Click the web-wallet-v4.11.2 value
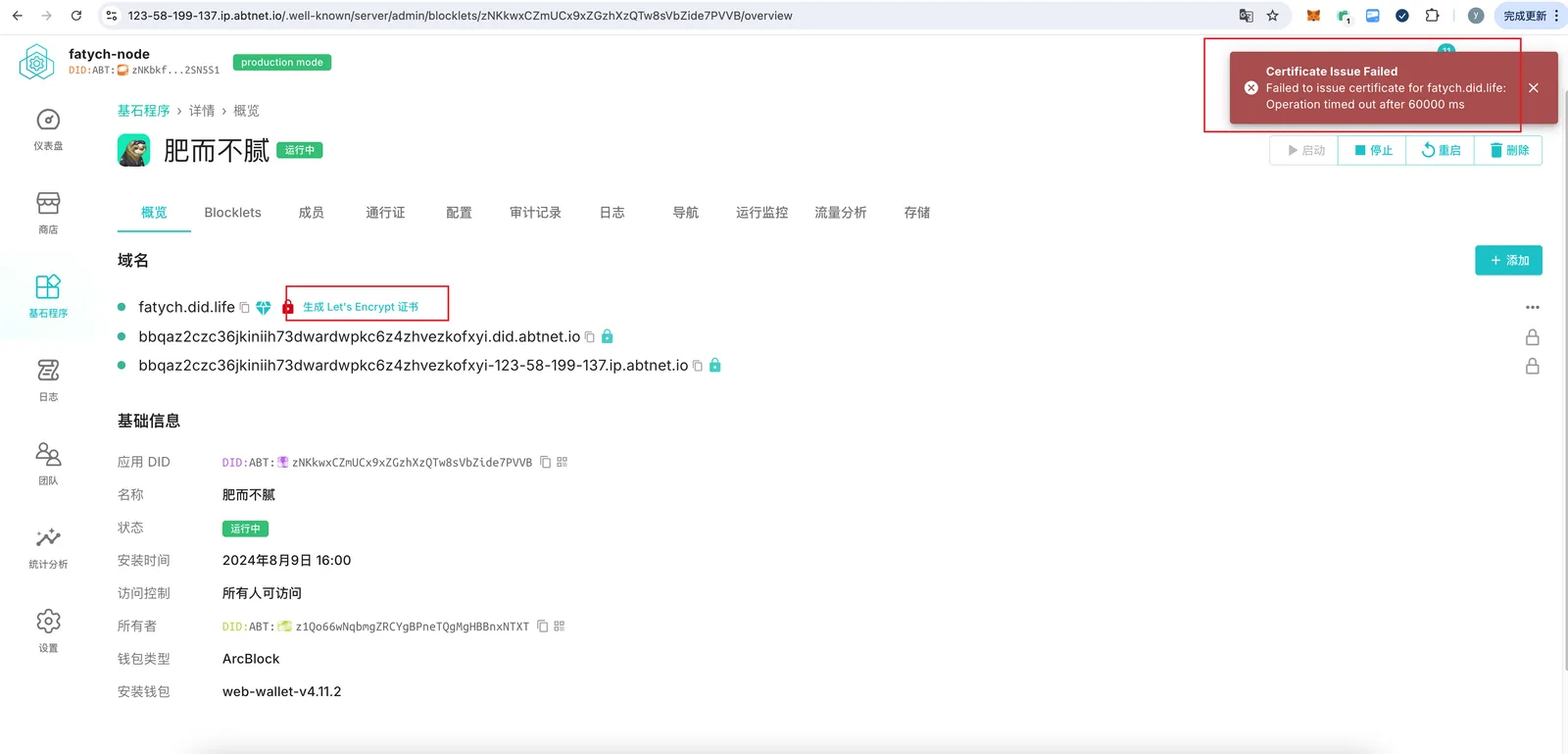Image resolution: width=1568 pixels, height=754 pixels. click(282, 691)
